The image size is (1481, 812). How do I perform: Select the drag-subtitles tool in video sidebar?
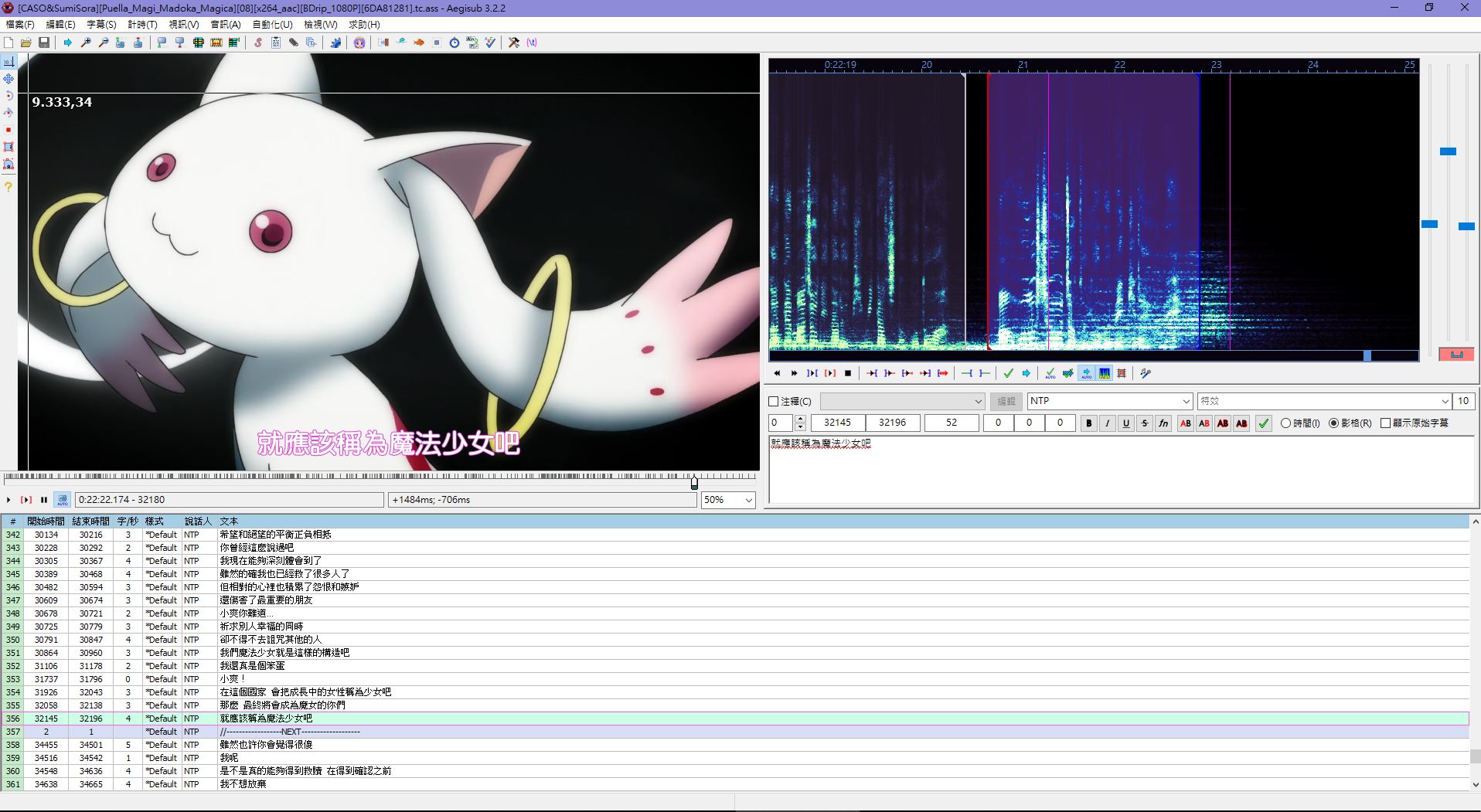pos(9,79)
